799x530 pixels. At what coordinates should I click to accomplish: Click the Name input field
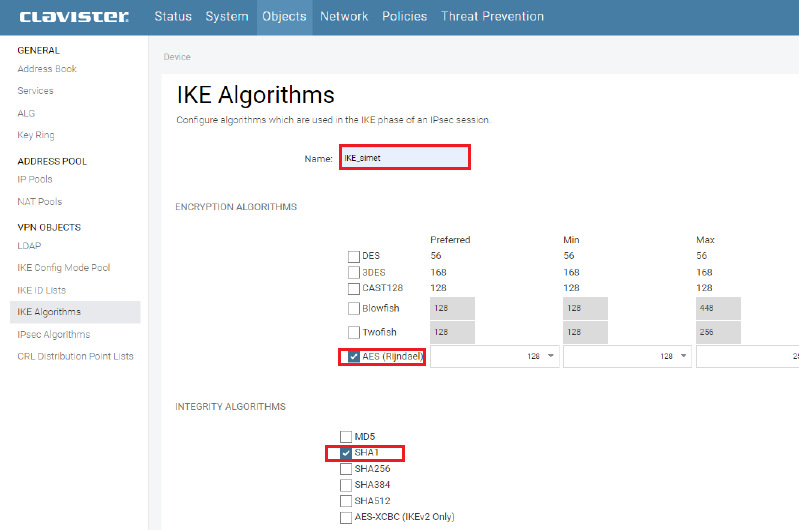pyautogui.click(x=404, y=158)
